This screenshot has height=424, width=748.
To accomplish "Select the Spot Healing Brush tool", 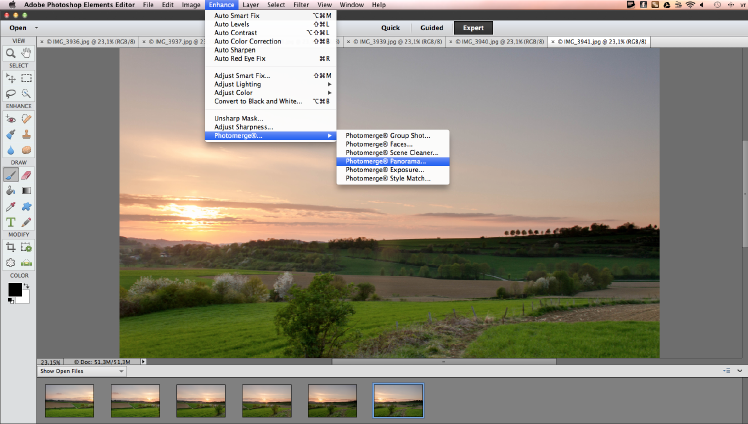I will click(26, 119).
